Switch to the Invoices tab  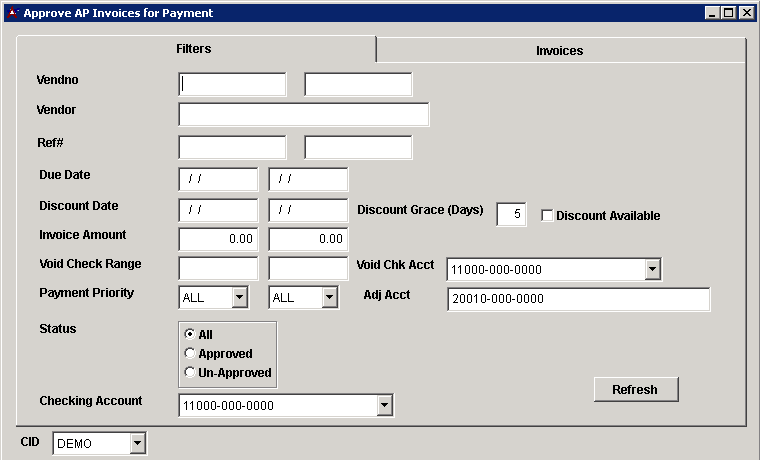pos(559,50)
